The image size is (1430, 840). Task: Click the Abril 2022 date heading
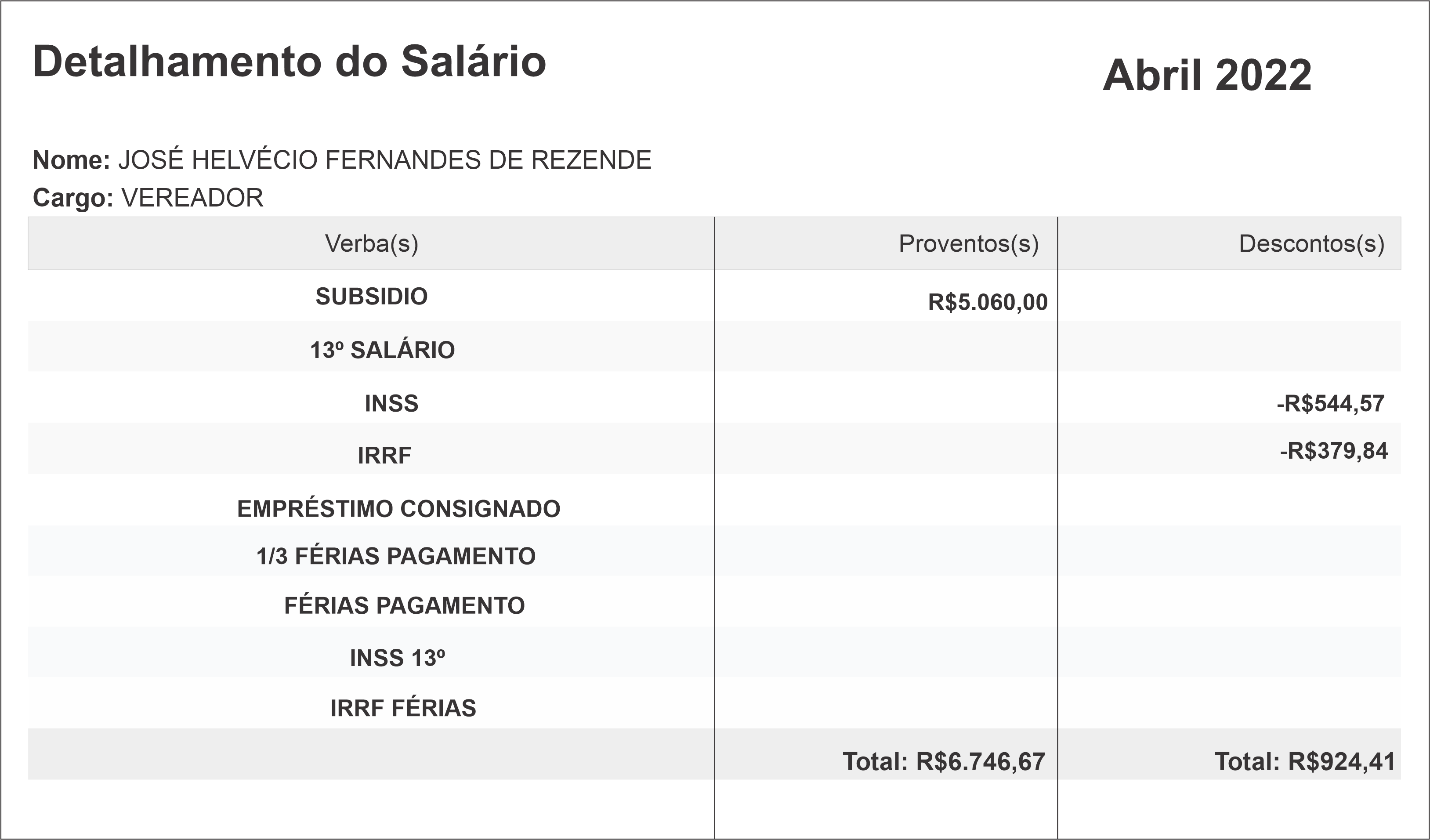pyautogui.click(x=1207, y=75)
